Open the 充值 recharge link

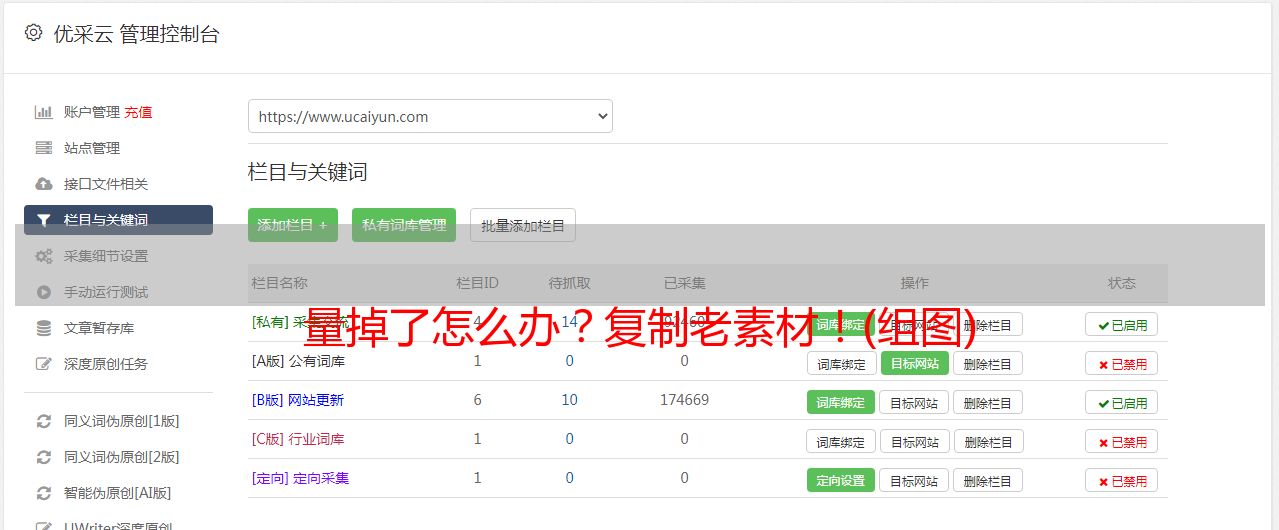coord(138,112)
